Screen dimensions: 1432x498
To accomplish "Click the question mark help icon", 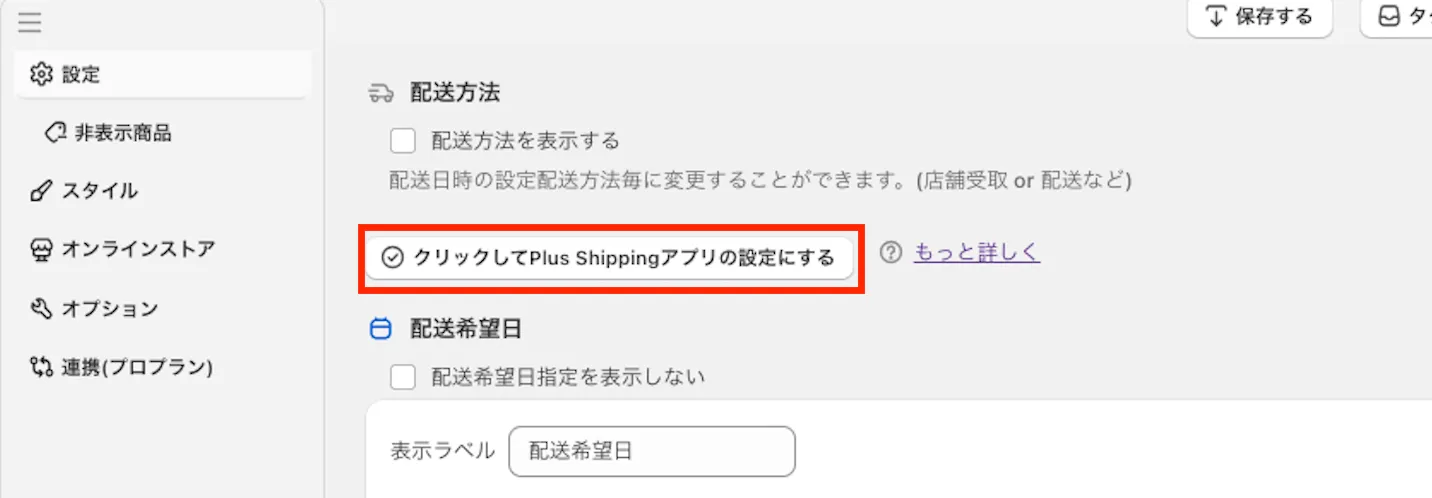I will [891, 253].
